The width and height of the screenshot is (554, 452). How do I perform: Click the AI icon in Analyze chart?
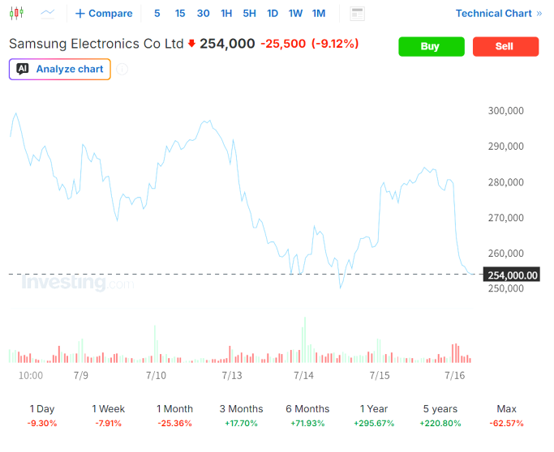23,69
